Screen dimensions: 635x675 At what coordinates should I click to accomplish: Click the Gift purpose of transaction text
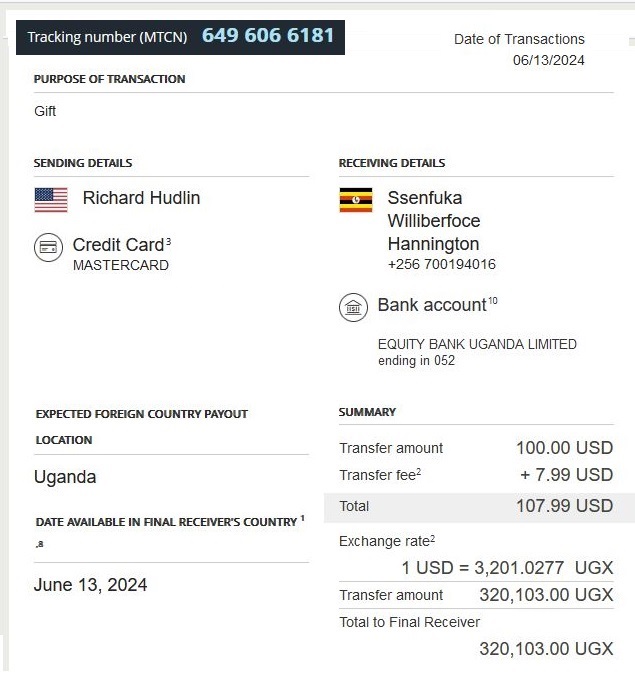(45, 111)
